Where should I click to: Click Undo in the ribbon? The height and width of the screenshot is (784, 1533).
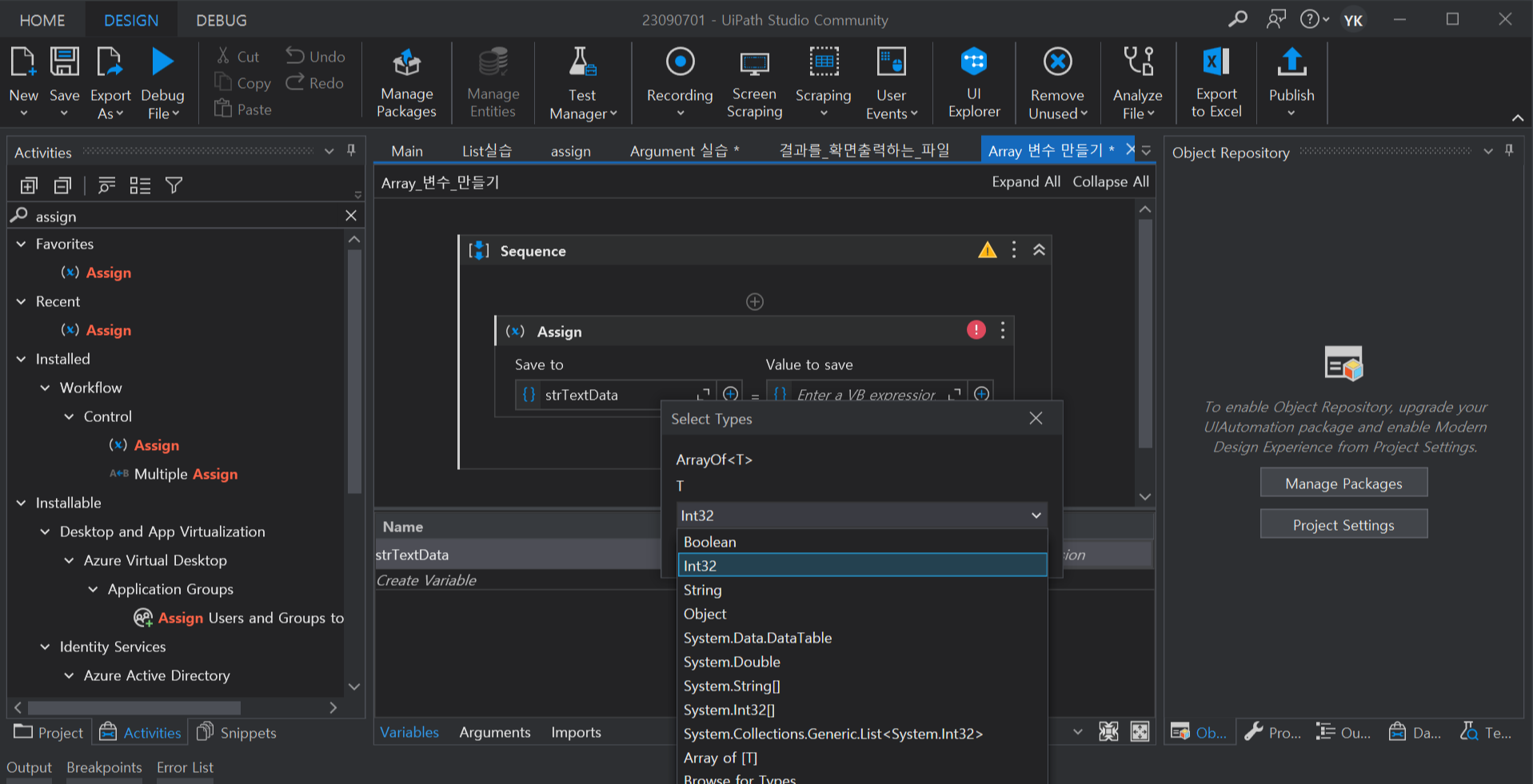(x=315, y=57)
